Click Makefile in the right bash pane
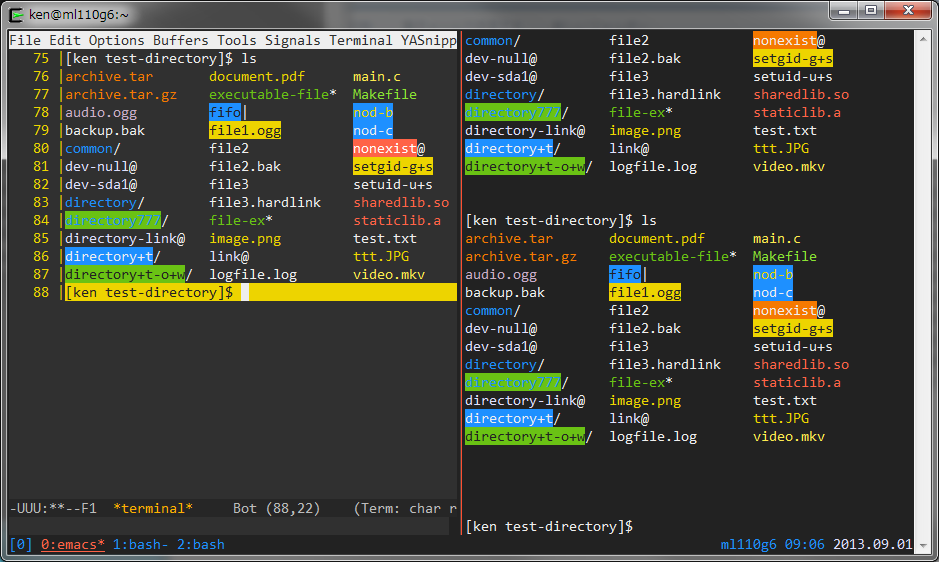The height and width of the screenshot is (562, 939). [x=784, y=256]
